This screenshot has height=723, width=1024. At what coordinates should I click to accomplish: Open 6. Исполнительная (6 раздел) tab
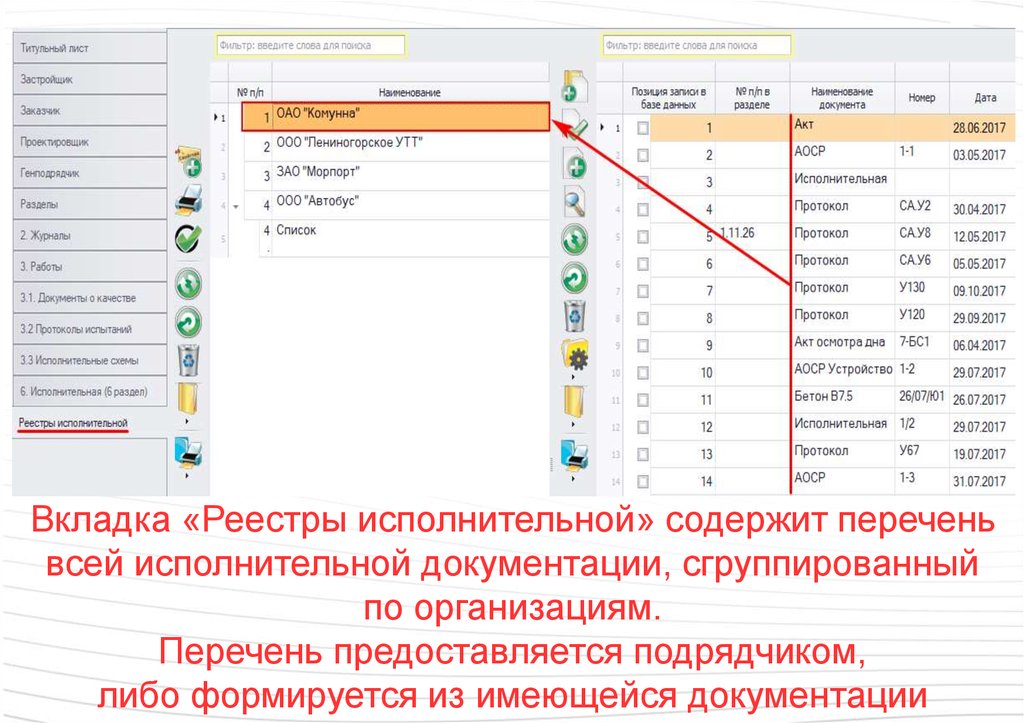90,392
